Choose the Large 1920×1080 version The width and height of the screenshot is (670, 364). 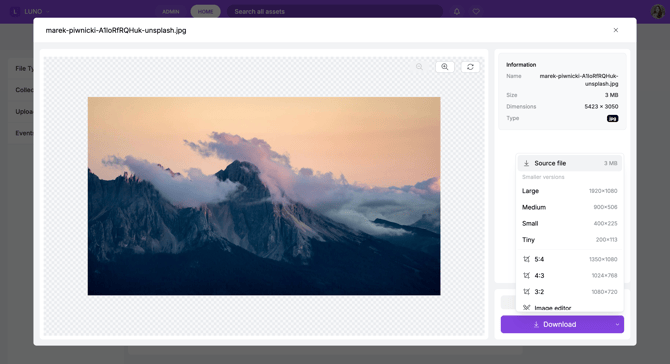(570, 191)
